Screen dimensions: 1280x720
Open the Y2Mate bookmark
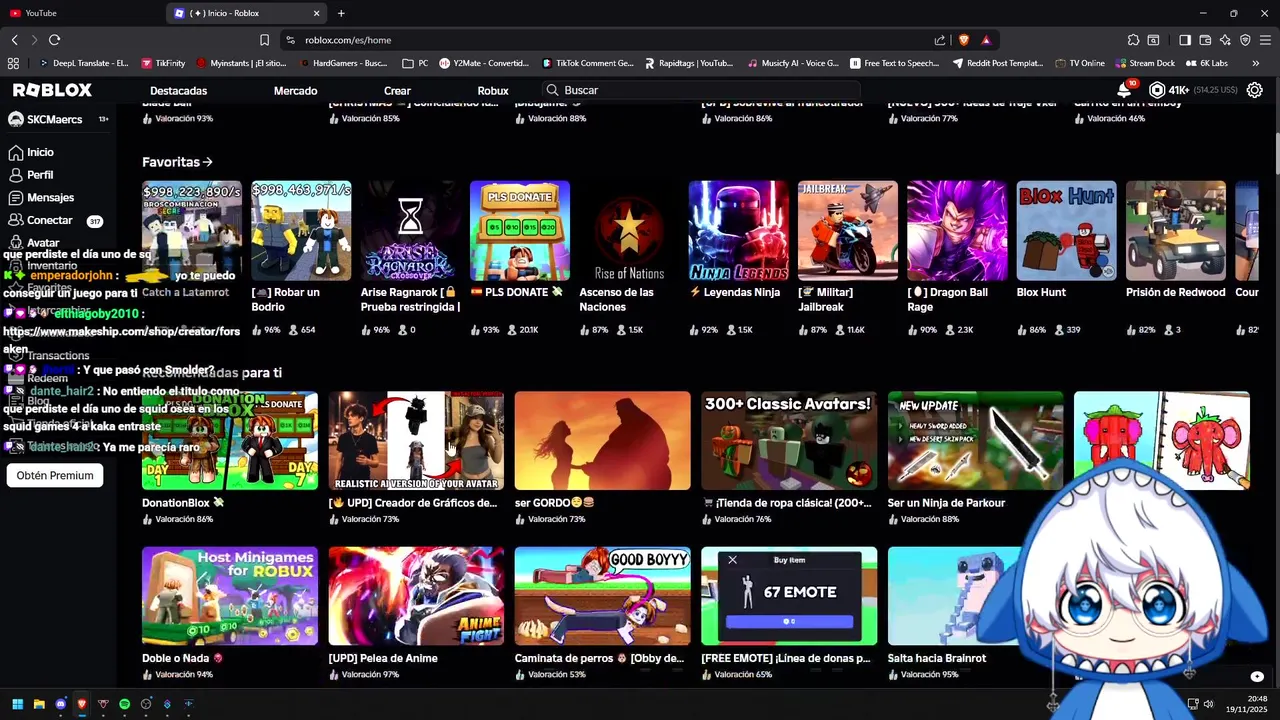point(484,63)
